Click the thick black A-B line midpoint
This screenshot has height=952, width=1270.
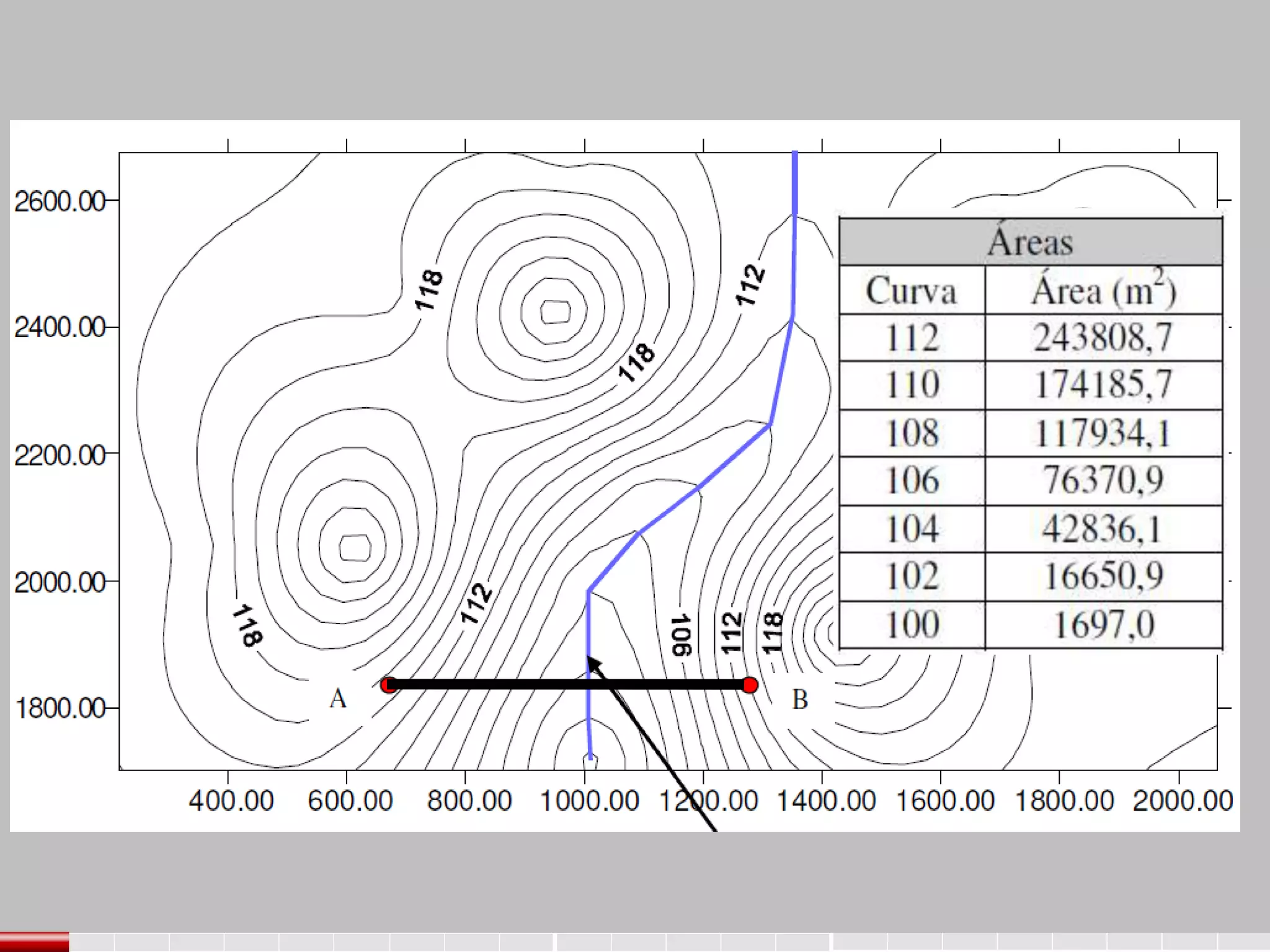pyautogui.click(x=569, y=685)
